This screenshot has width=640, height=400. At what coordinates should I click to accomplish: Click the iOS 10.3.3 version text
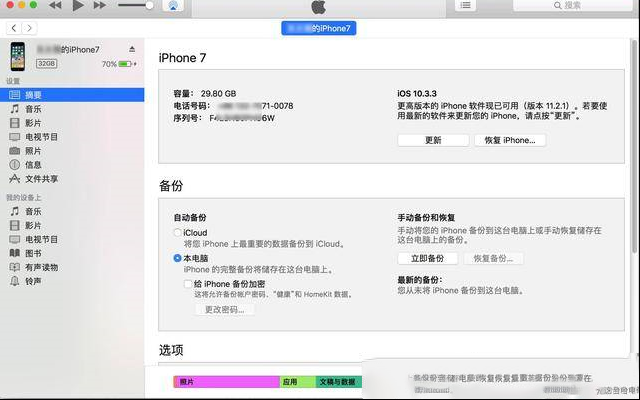pyautogui.click(x=417, y=93)
